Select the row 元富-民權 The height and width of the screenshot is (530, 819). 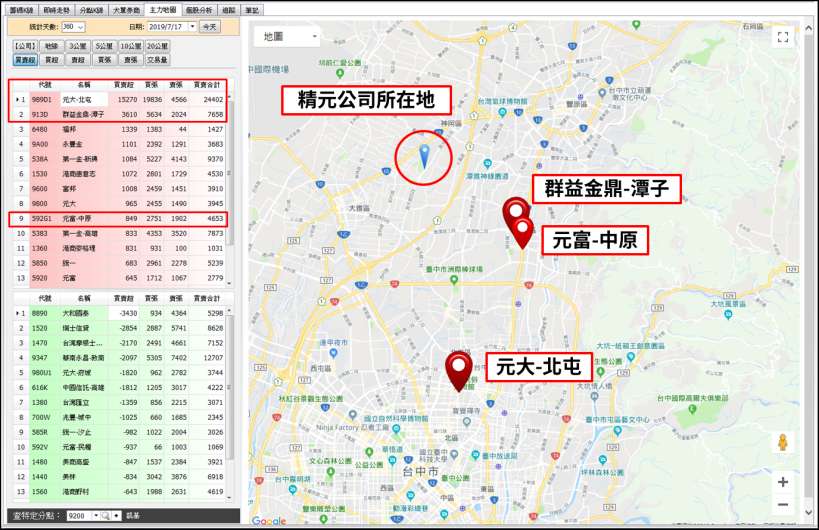120,447
